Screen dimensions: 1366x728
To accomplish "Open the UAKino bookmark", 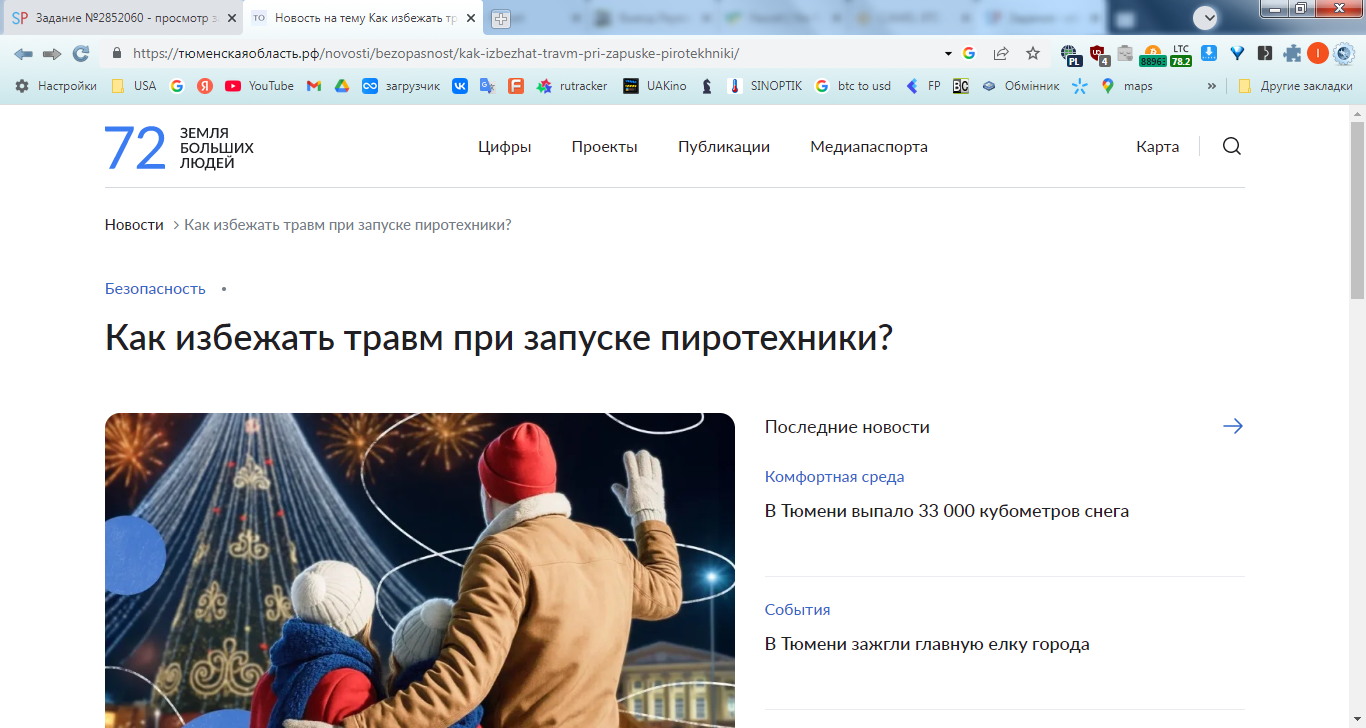I will pos(655,86).
